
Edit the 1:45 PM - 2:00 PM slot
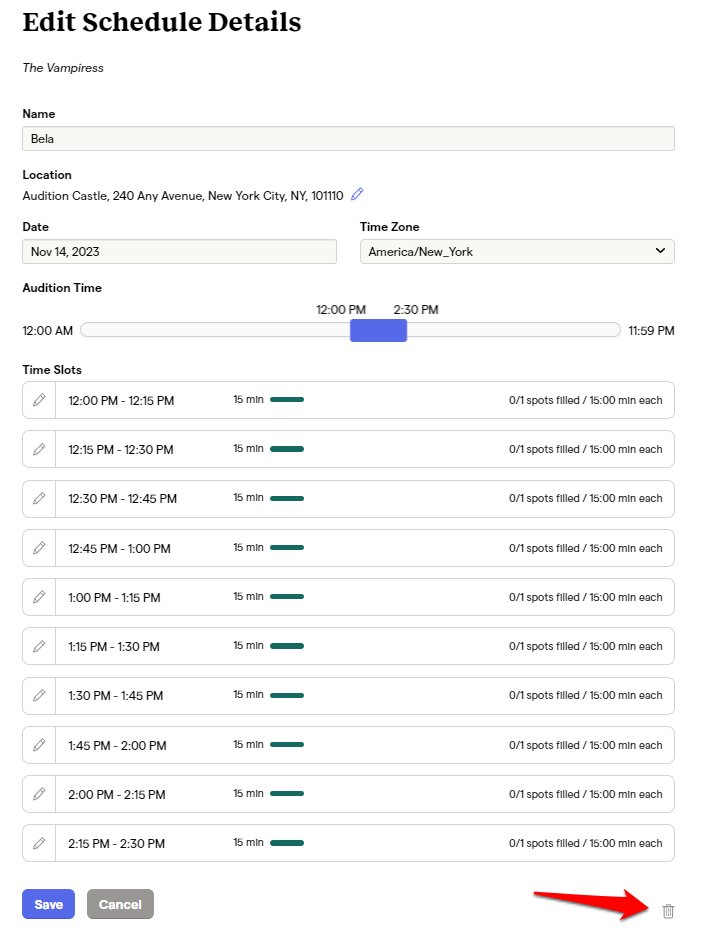pyautogui.click(x=39, y=745)
